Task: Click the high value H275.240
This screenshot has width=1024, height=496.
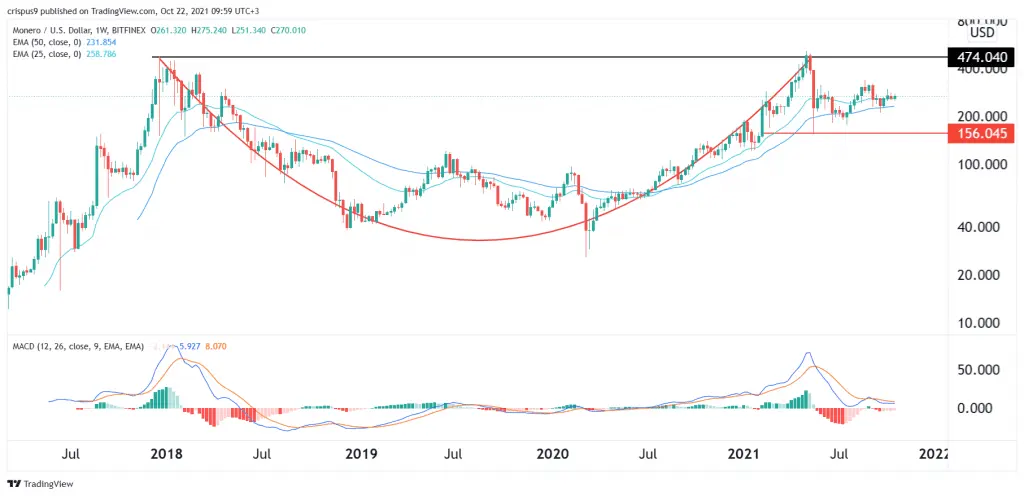Action: click(210, 31)
